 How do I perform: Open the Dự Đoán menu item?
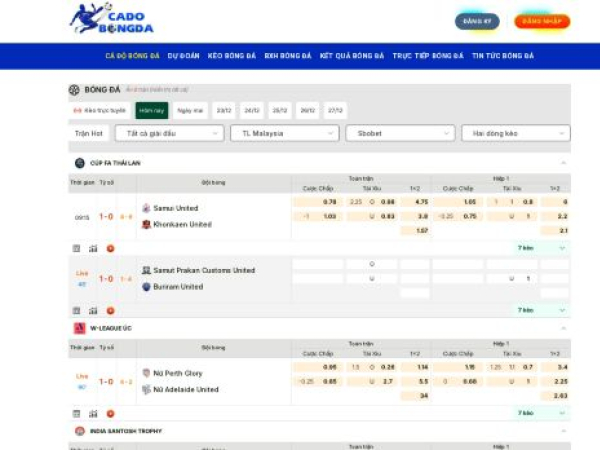pos(183,56)
